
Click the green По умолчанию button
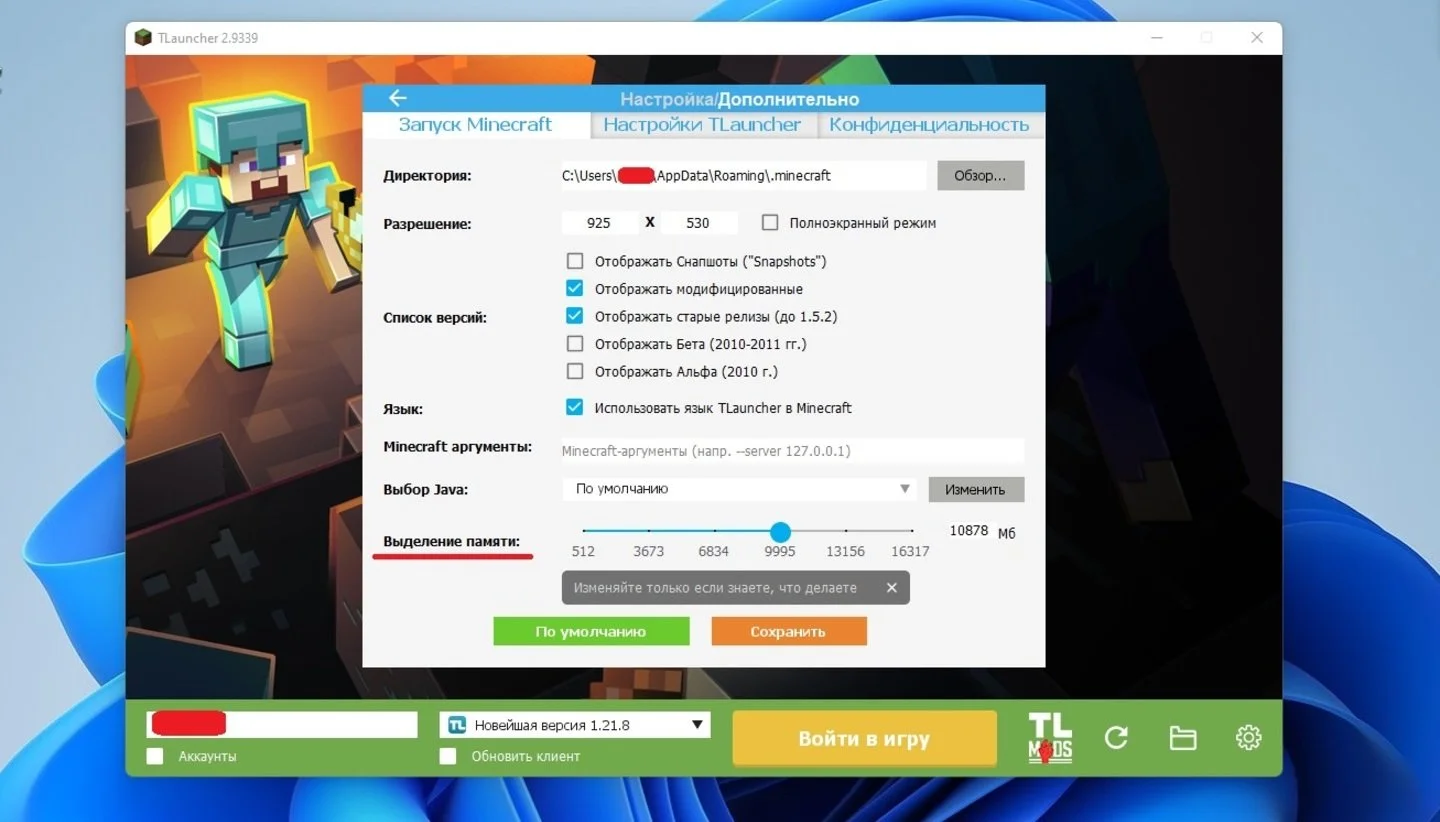click(x=591, y=631)
